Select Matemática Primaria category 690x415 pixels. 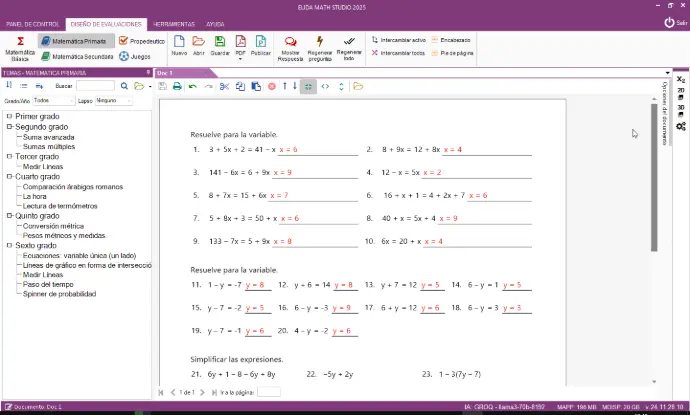coord(76,41)
